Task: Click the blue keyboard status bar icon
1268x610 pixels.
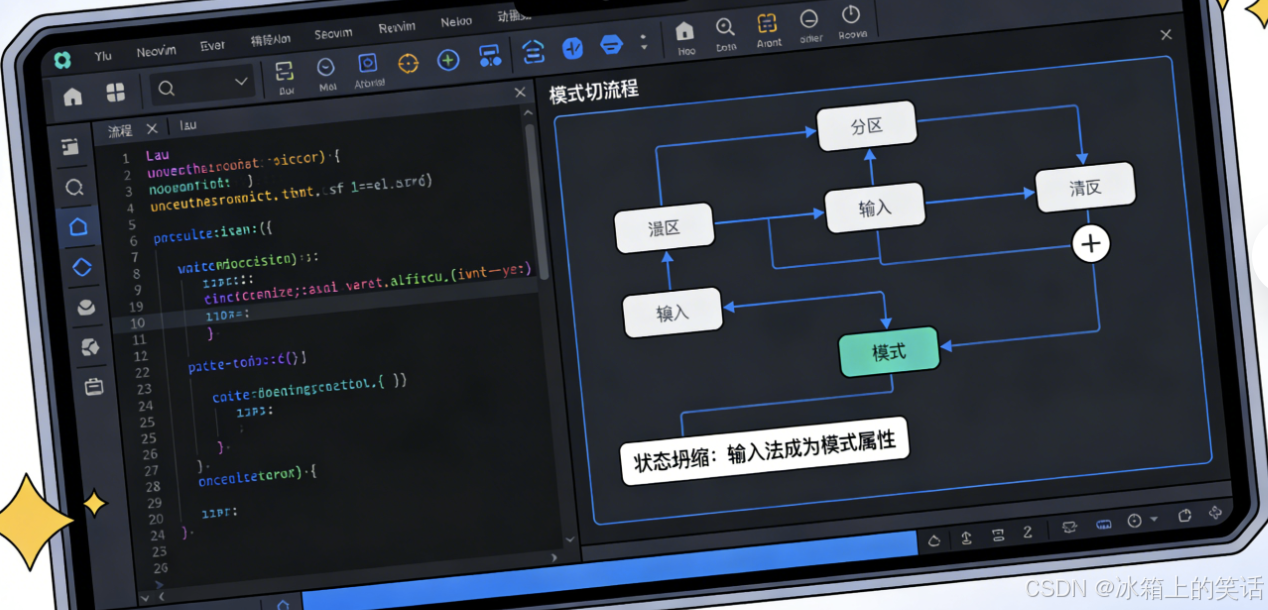Action: point(1105,524)
